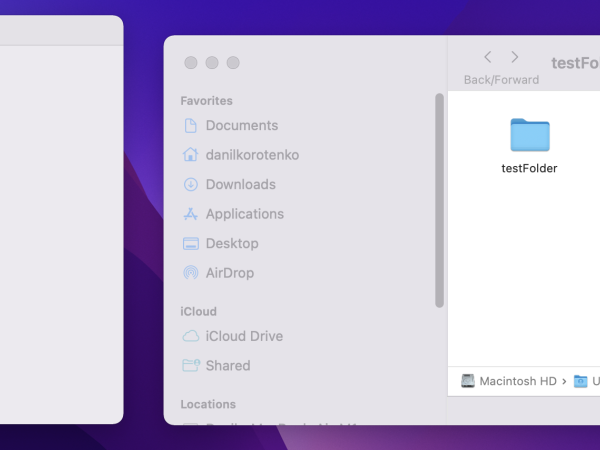Click the Documents icon in the sidebar
Screen dimensions: 600x450
(191, 126)
